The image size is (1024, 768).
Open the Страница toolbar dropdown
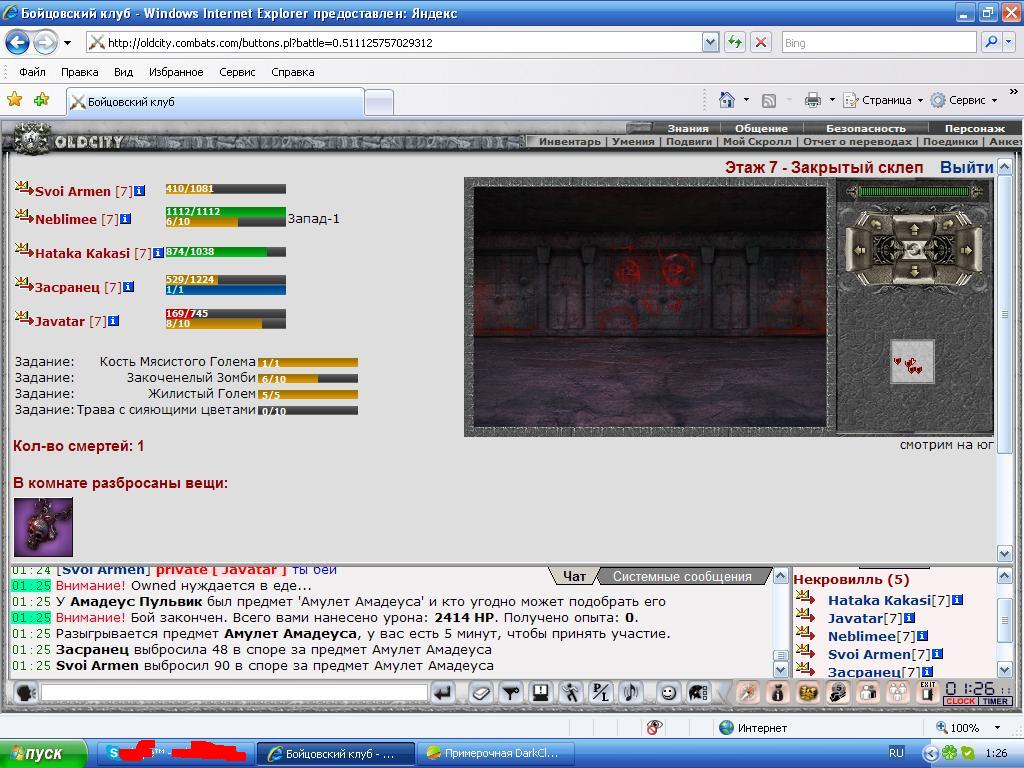(x=883, y=100)
